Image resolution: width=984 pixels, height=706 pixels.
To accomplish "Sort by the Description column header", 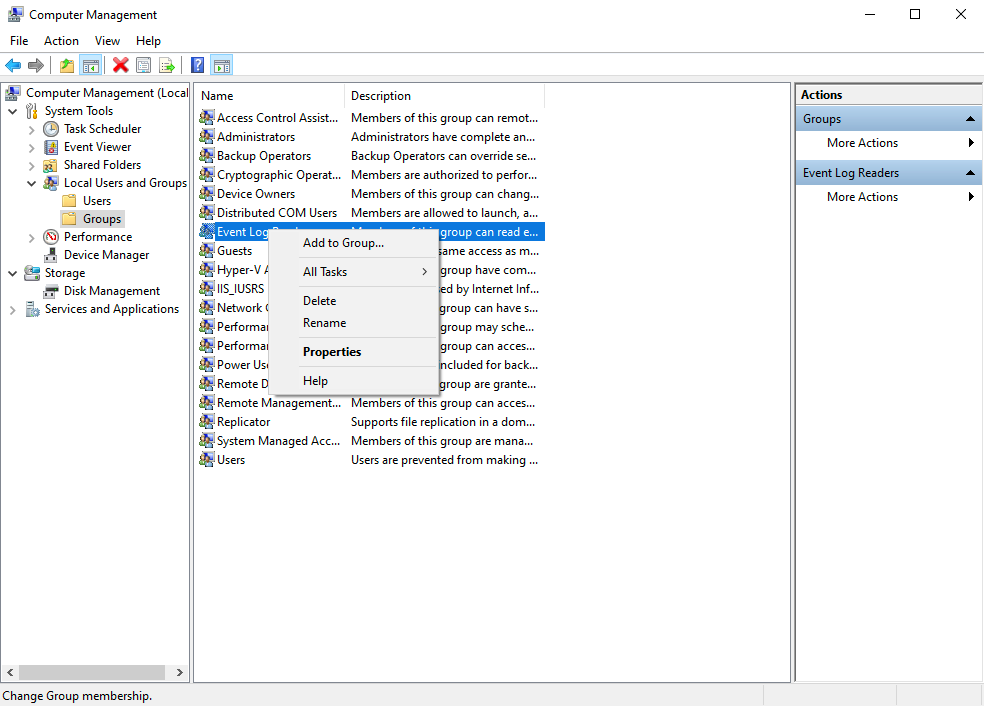I will tap(444, 96).
